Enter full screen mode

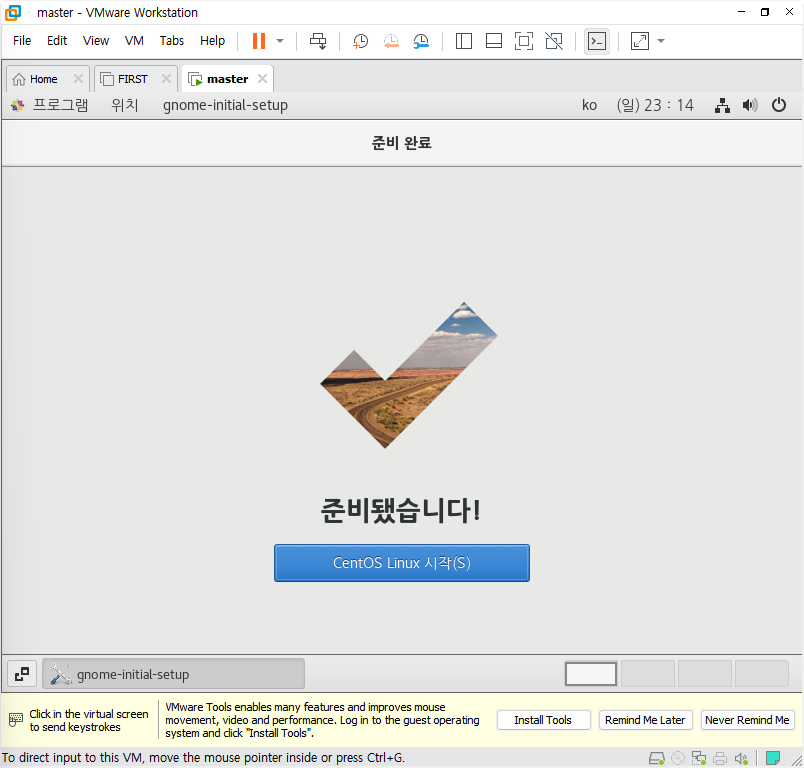point(524,41)
